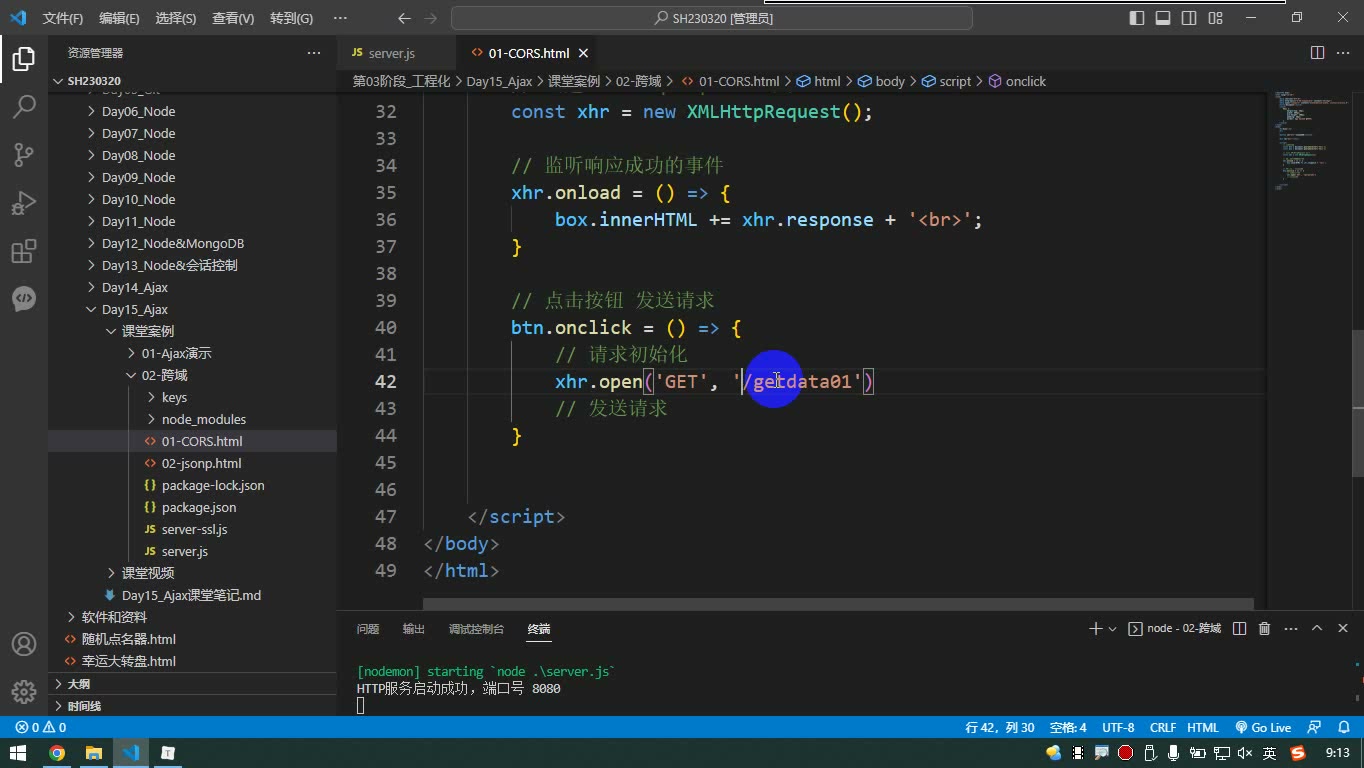Open the Manage gear menu

24,691
